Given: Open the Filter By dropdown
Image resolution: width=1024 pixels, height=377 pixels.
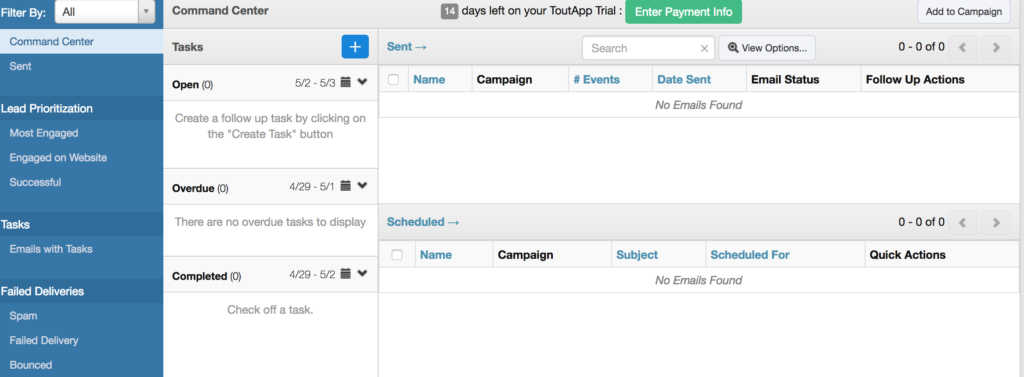Looking at the screenshot, I should click(x=105, y=11).
